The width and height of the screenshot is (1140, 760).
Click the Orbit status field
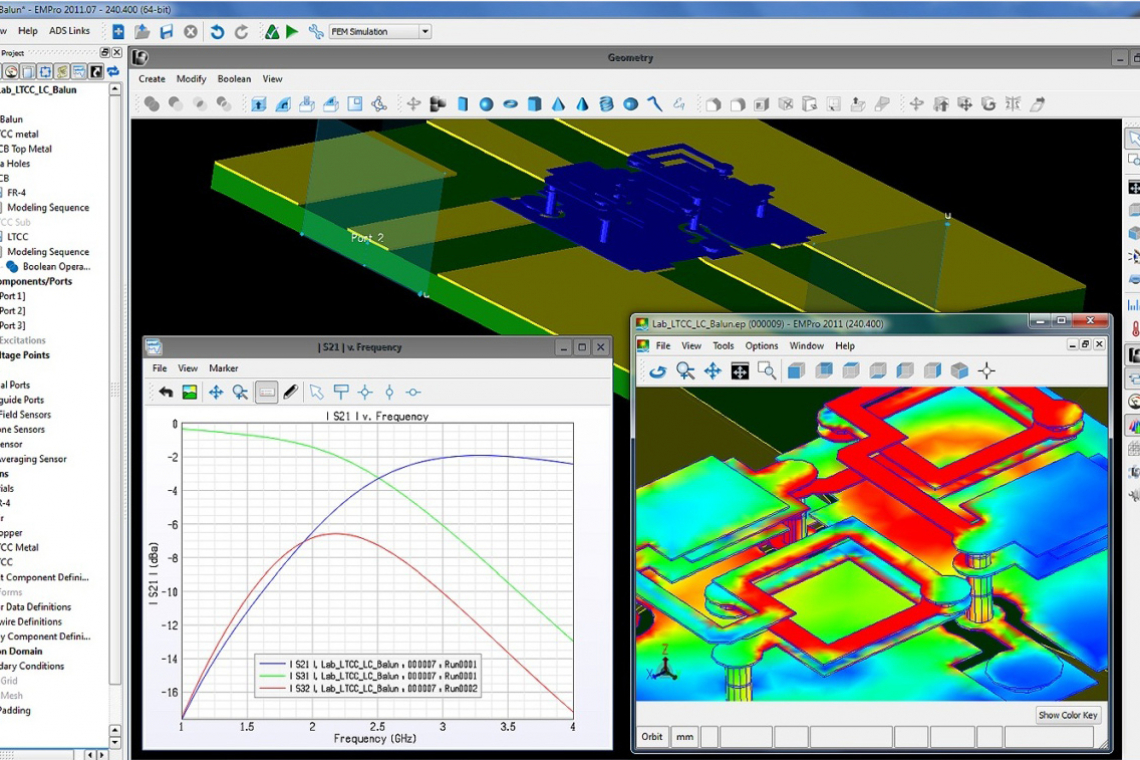click(x=651, y=737)
